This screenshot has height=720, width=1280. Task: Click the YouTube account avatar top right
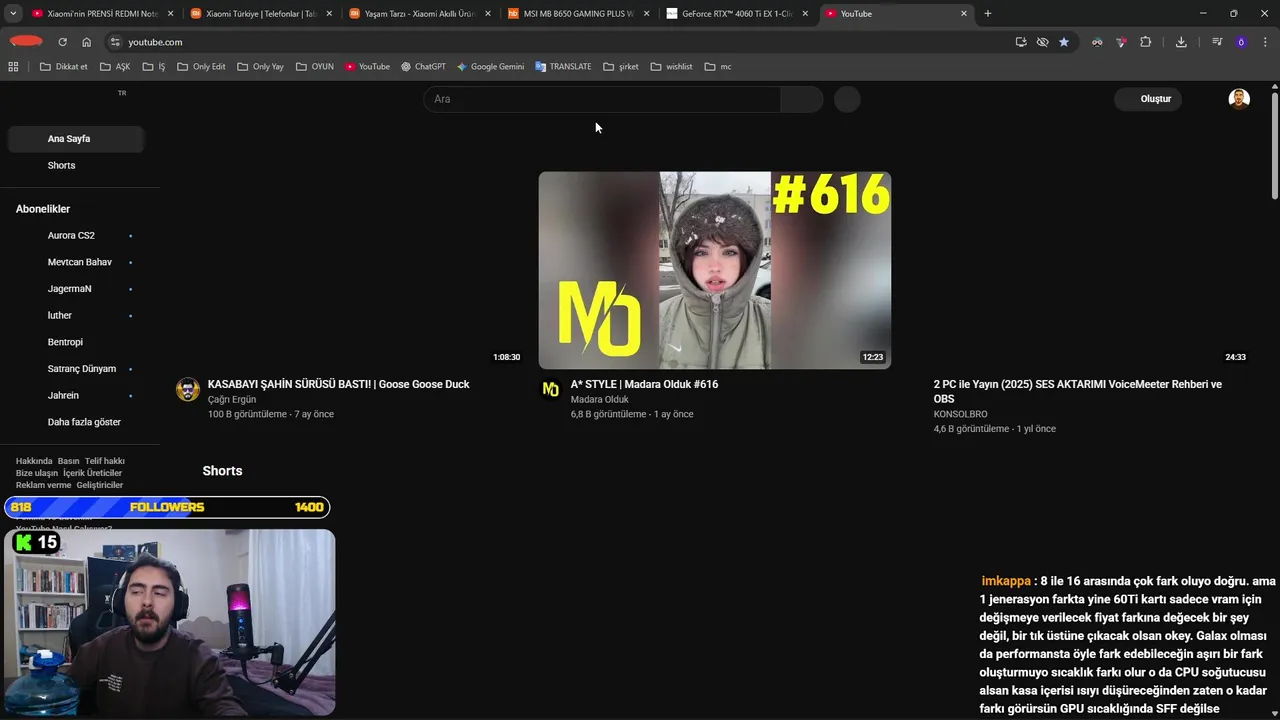coord(1239,99)
